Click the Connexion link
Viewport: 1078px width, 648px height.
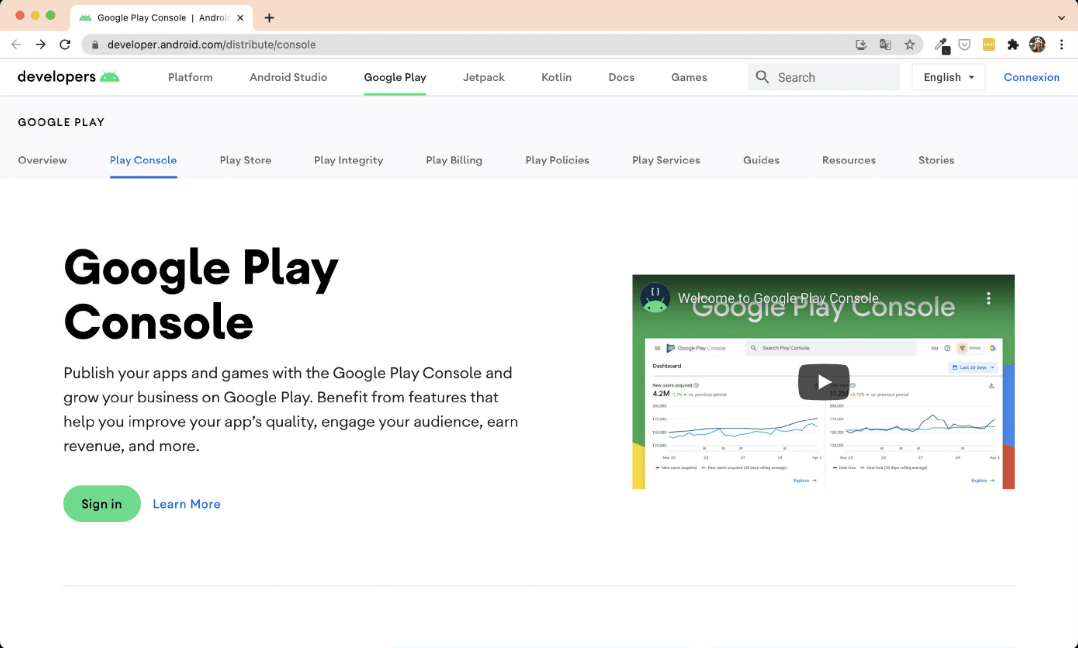click(x=1031, y=77)
